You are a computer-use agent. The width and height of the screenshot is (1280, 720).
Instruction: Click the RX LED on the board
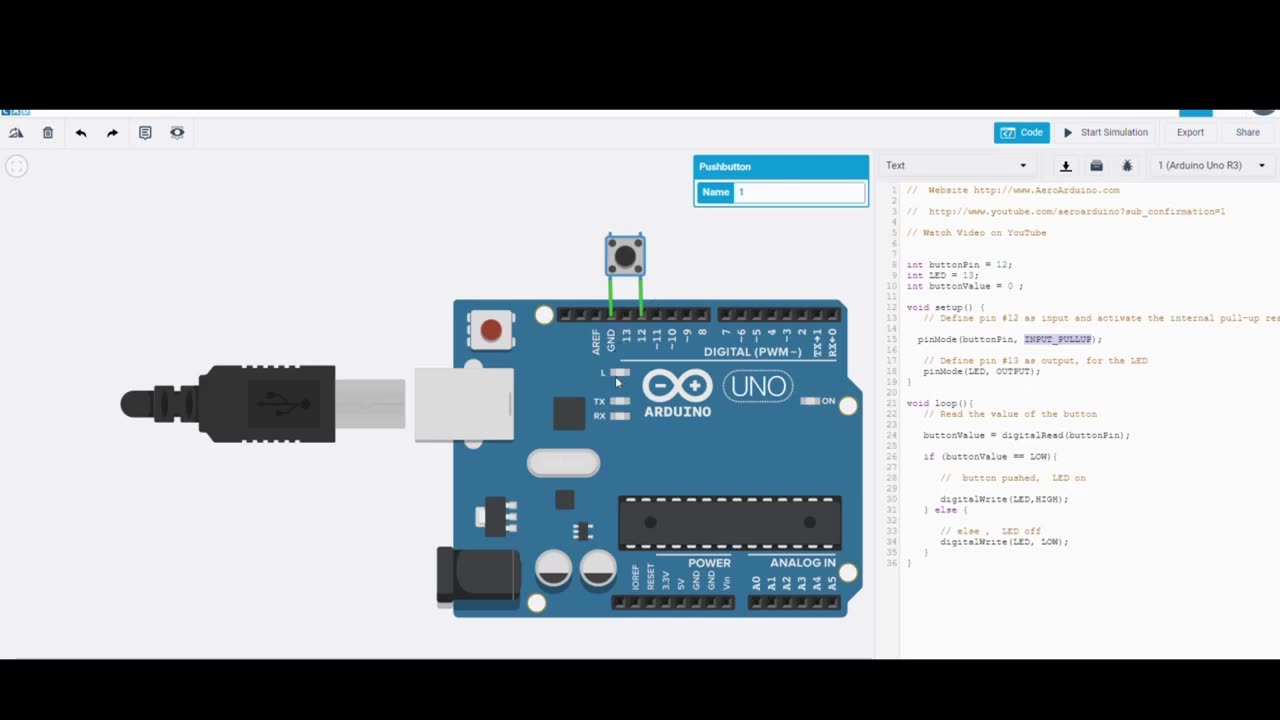620,416
